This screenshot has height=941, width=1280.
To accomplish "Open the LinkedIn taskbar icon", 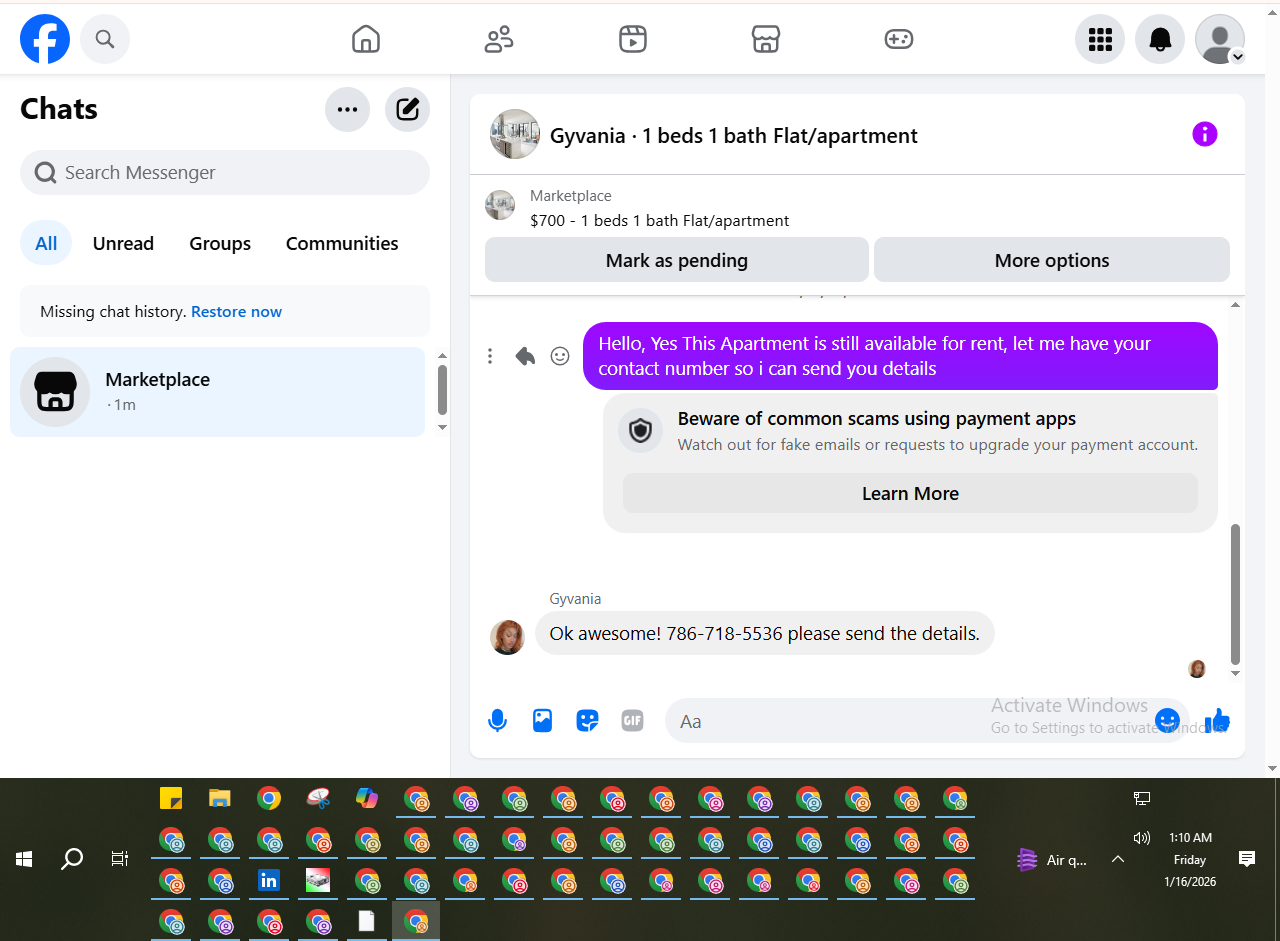I will point(269,880).
